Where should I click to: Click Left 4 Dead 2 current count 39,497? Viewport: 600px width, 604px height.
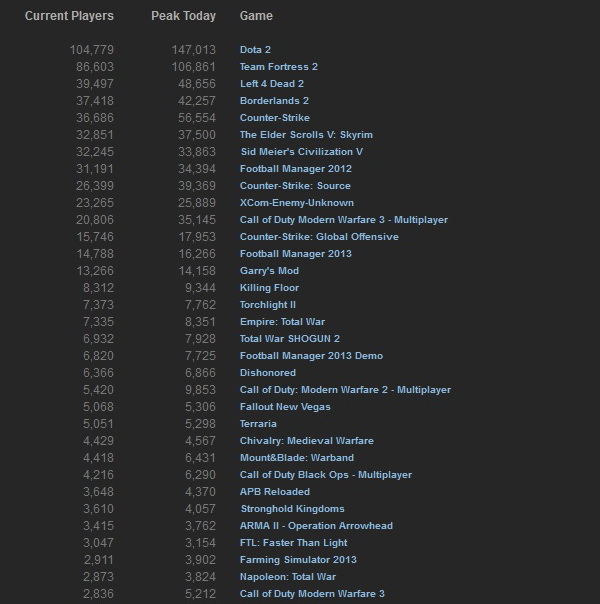pyautogui.click(x=95, y=84)
